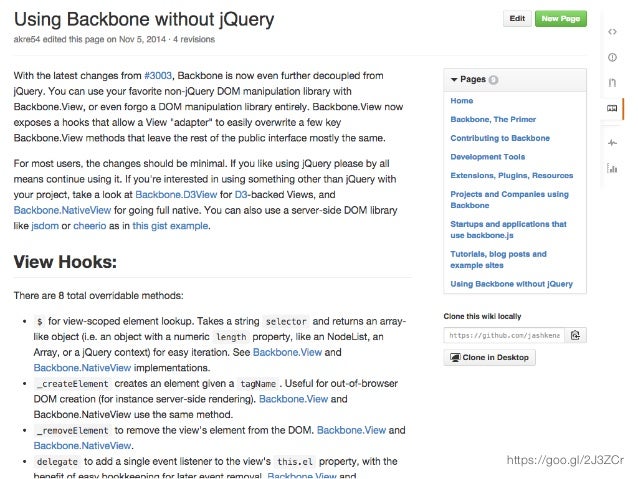Follow the #3003 issue link
This screenshot has width=638, height=479.
pos(159,75)
